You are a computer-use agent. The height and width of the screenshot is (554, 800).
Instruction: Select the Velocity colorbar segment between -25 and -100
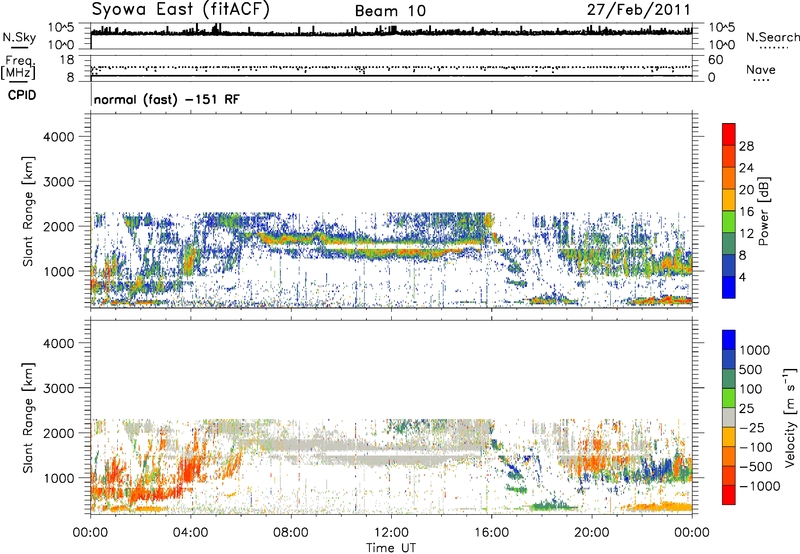[729, 437]
